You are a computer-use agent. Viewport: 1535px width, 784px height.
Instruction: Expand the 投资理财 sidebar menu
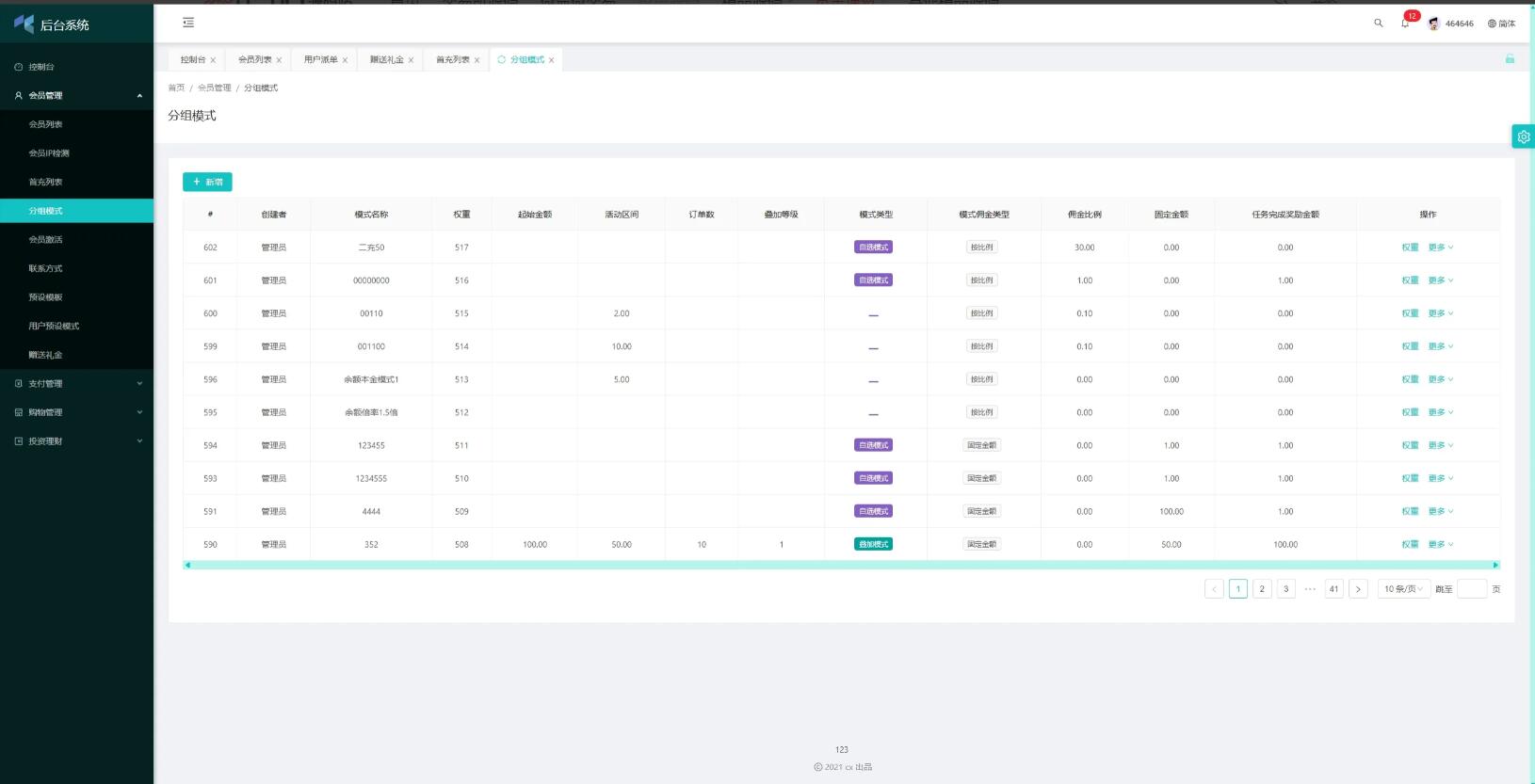(x=76, y=441)
